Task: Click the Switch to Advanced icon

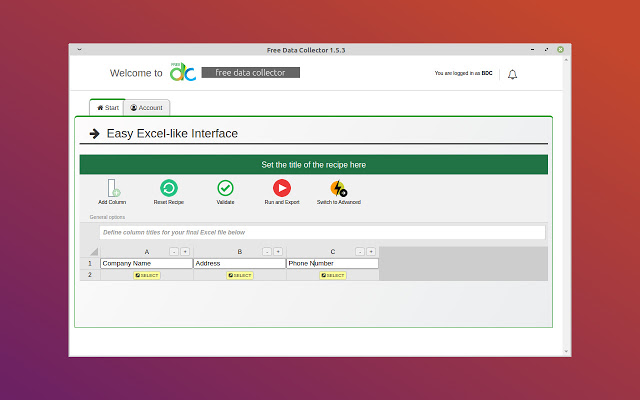Action: (x=338, y=188)
